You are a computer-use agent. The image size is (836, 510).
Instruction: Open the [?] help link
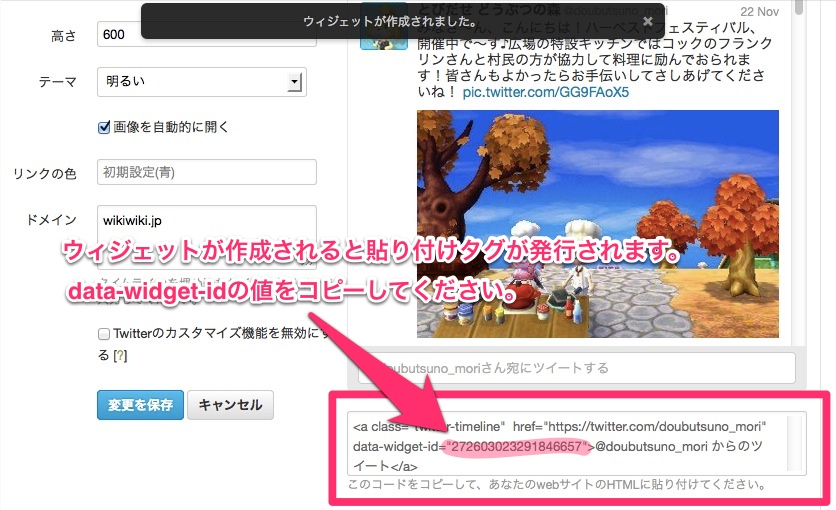click(120, 355)
